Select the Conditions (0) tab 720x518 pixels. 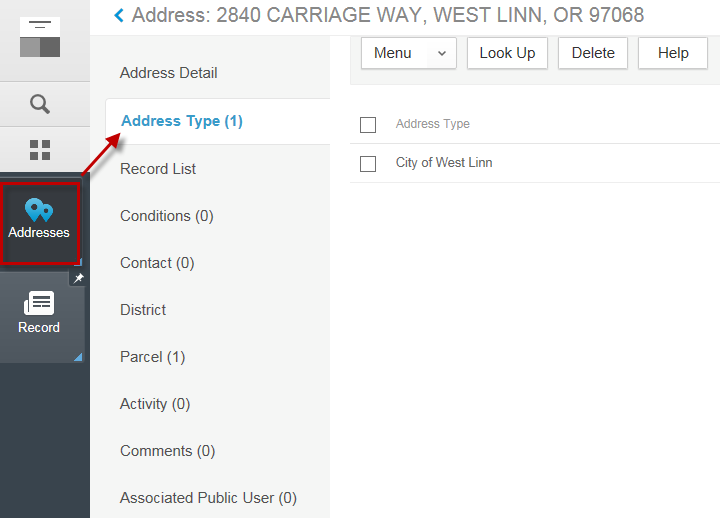click(167, 216)
